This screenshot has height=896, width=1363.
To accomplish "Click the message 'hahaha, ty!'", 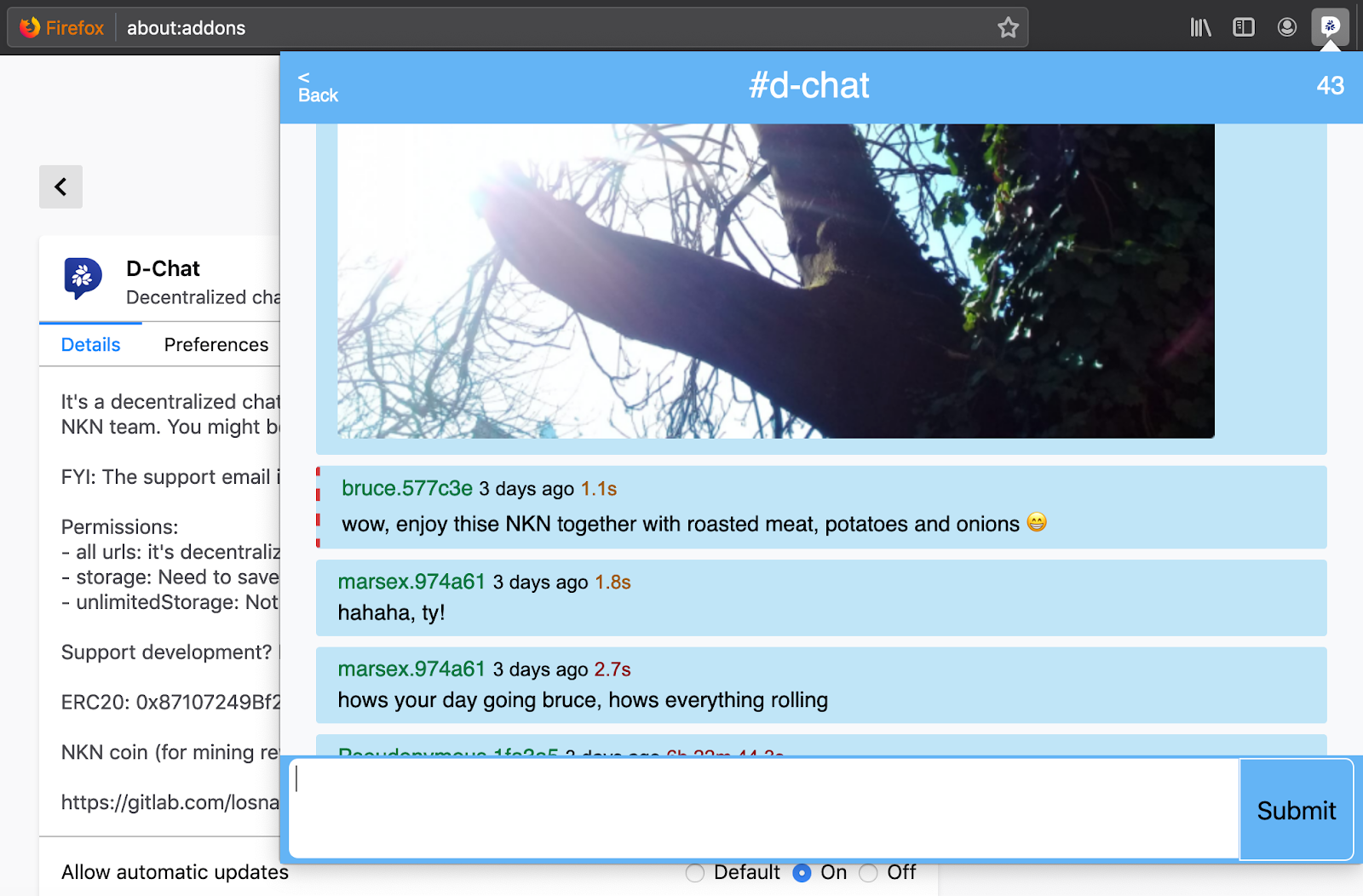I will point(392,612).
